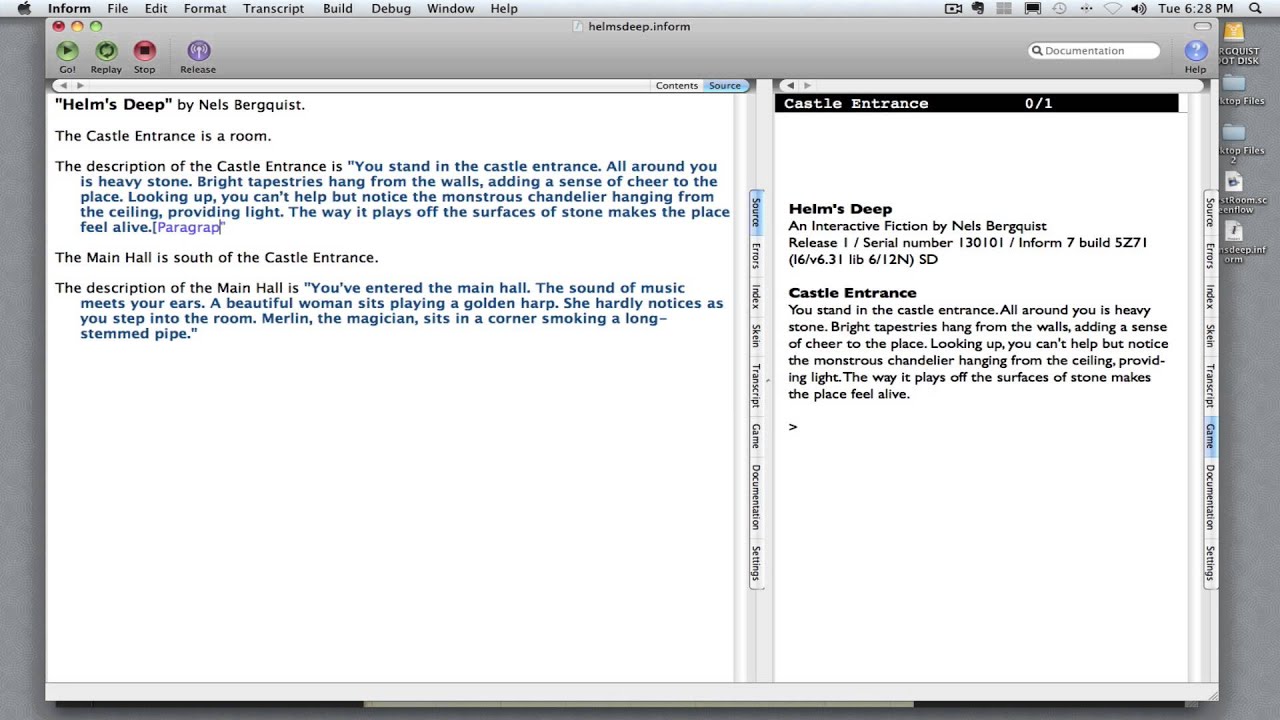
Task: Select left pane Documentation side tab
Action: coord(757,497)
